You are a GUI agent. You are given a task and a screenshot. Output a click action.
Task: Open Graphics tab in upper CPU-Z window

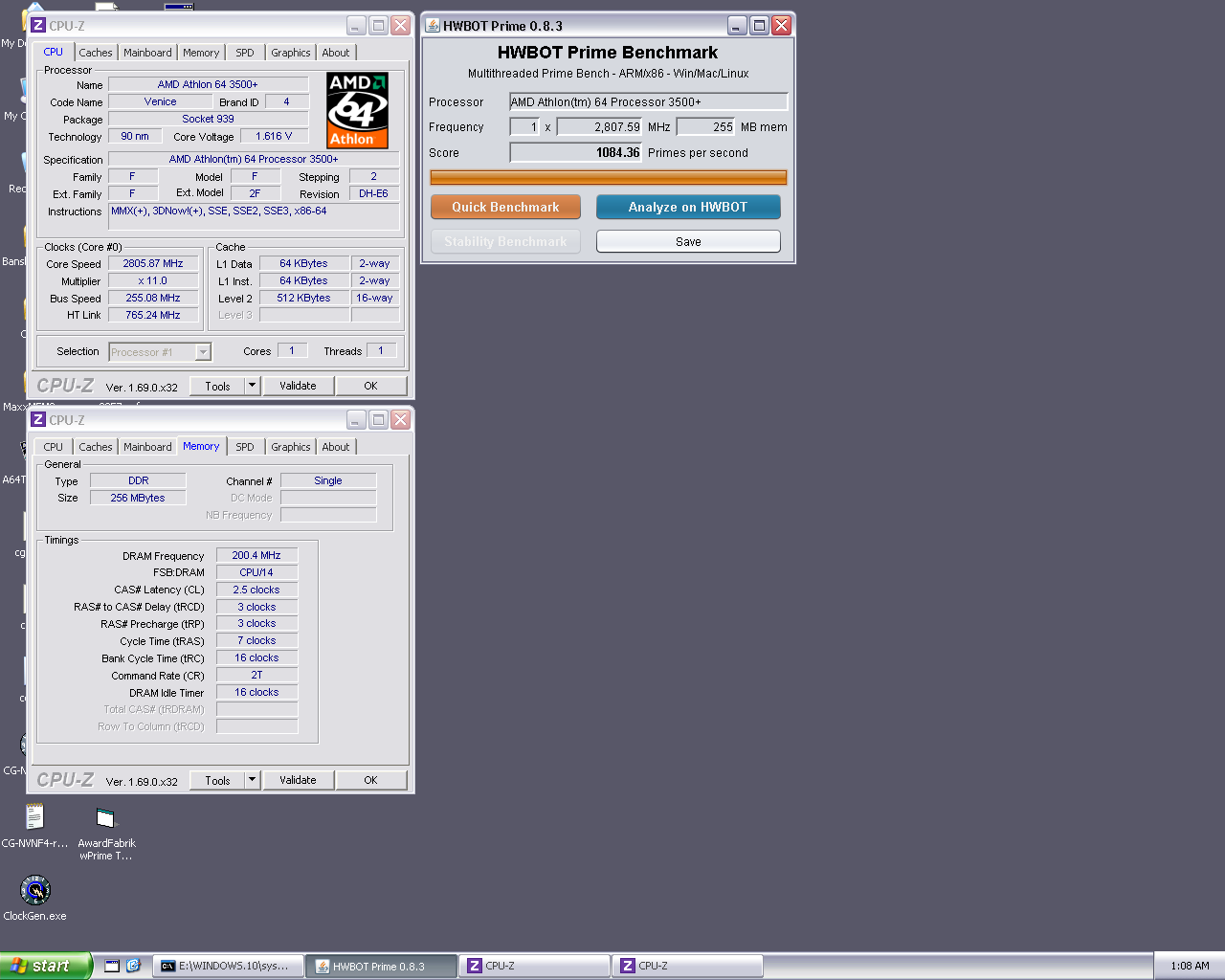coord(290,53)
